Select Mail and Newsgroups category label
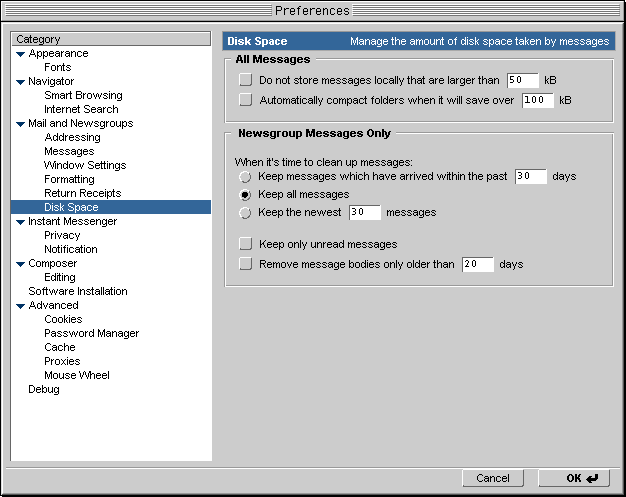626x497 pixels. (x=81, y=123)
